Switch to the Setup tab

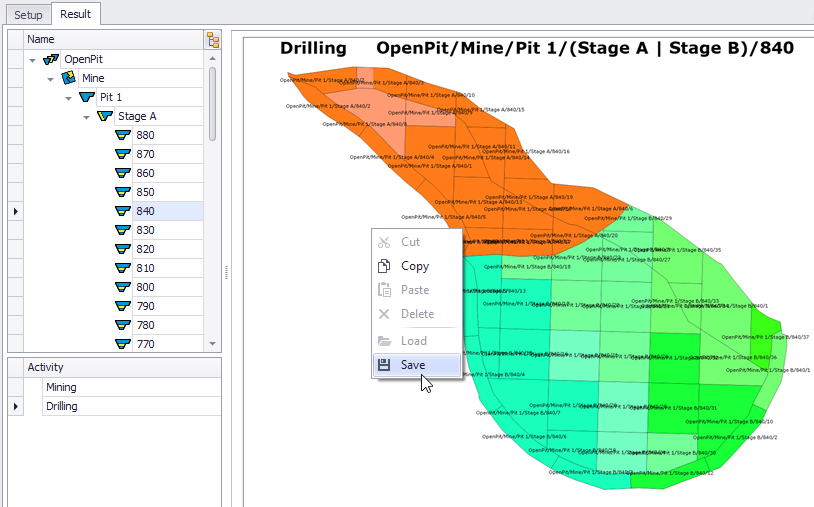28,15
